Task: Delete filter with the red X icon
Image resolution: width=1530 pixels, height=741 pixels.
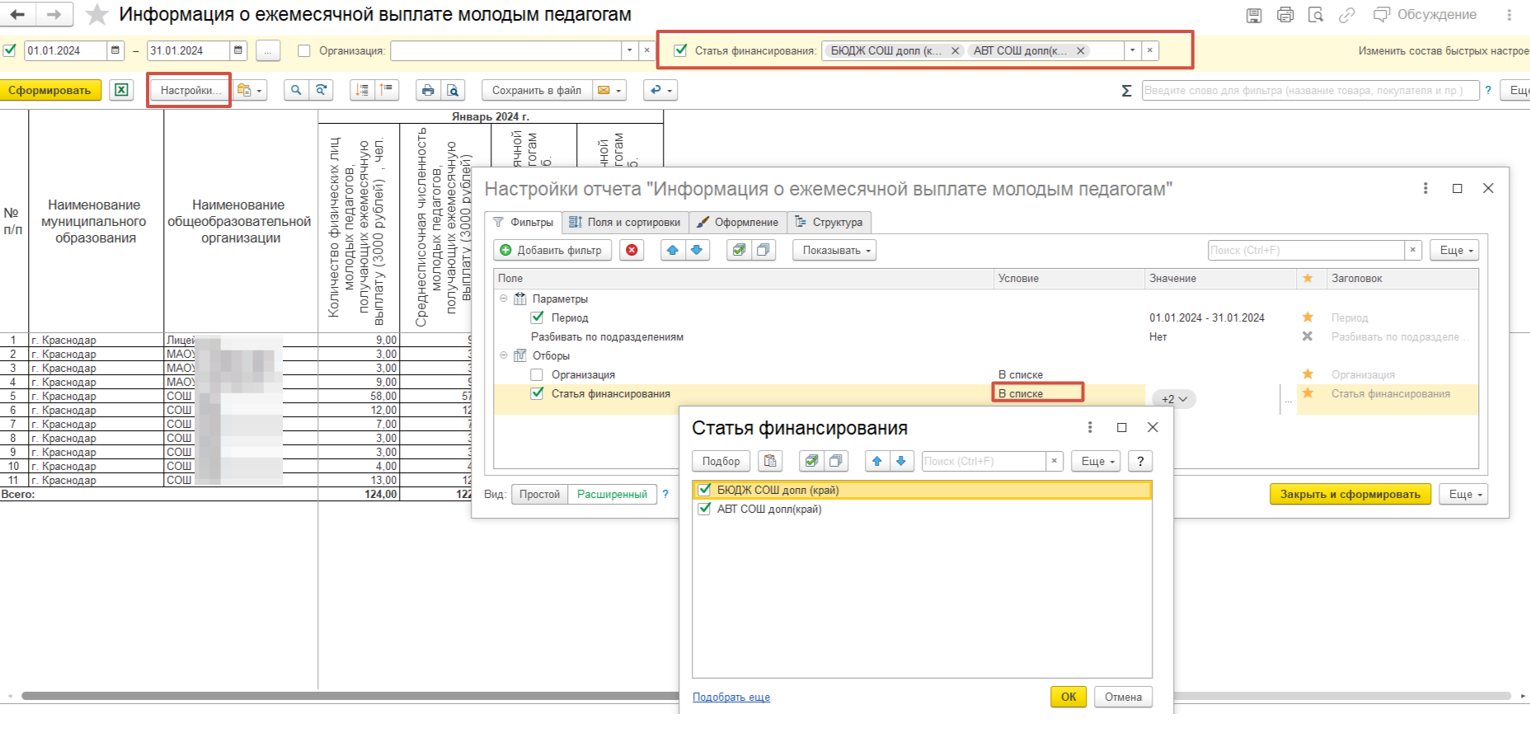Action: click(631, 250)
